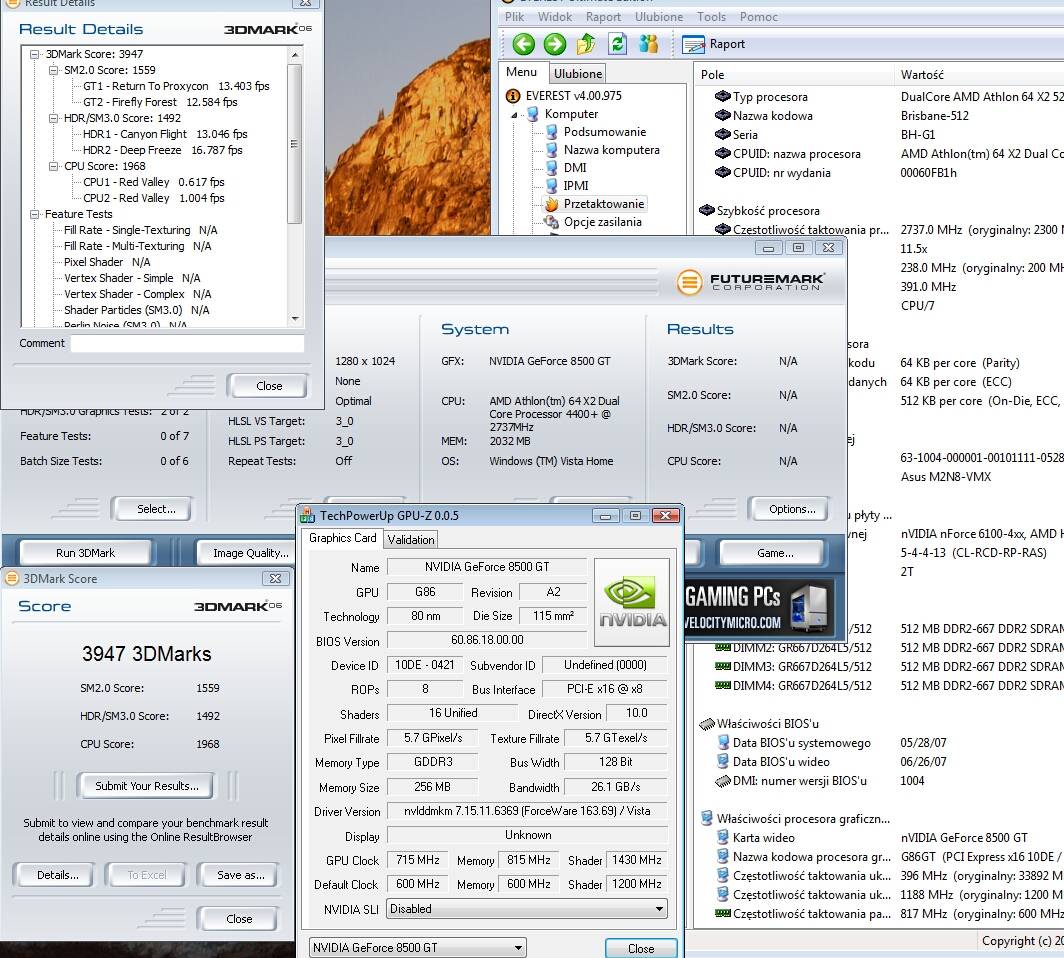Image resolution: width=1064 pixels, height=958 pixels.
Task: Switch to the Menu tab in EVEREST sidebar
Action: click(x=521, y=72)
